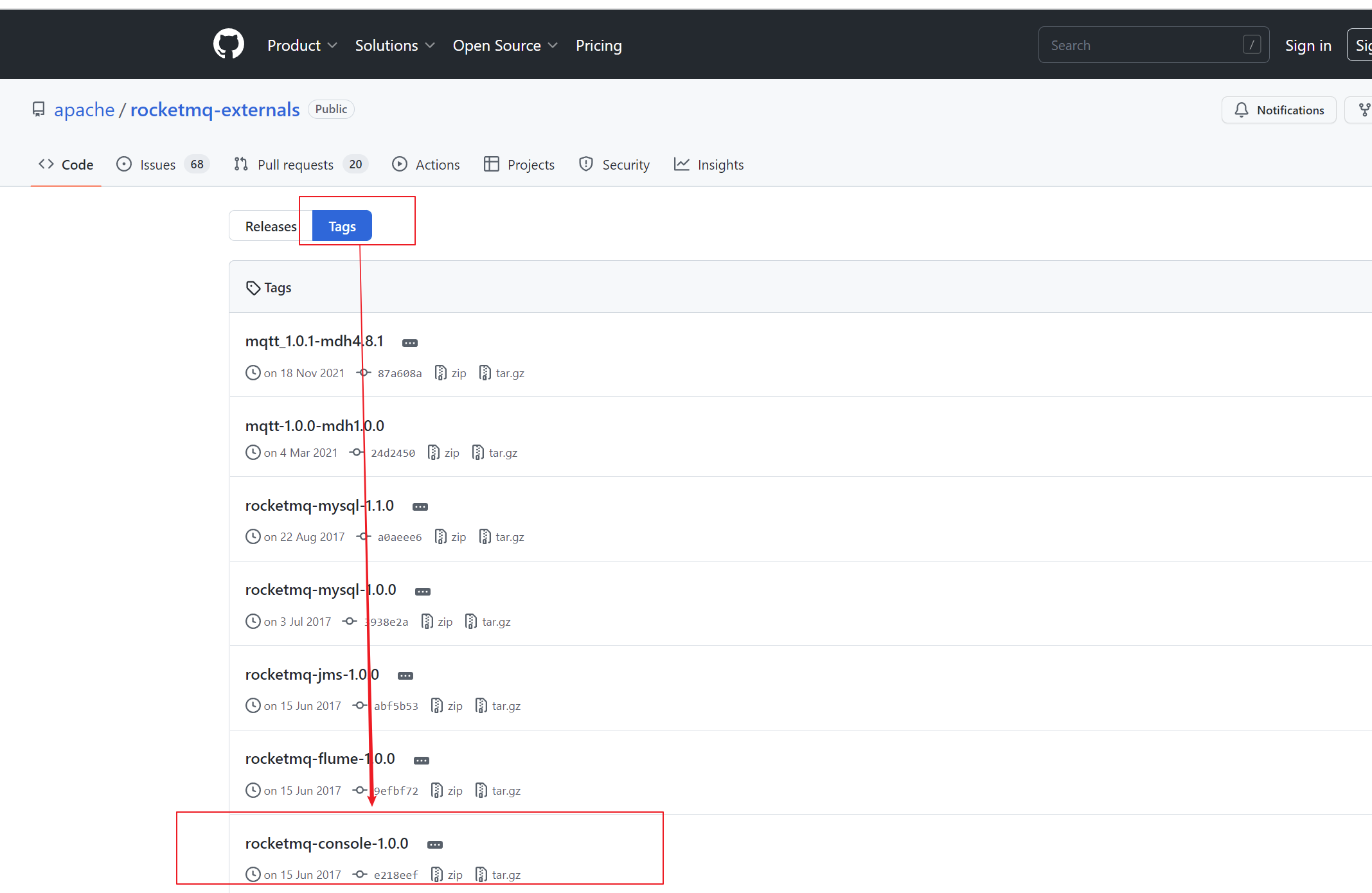Open the rocketmq-console-1.0.0 tag

coord(327,844)
